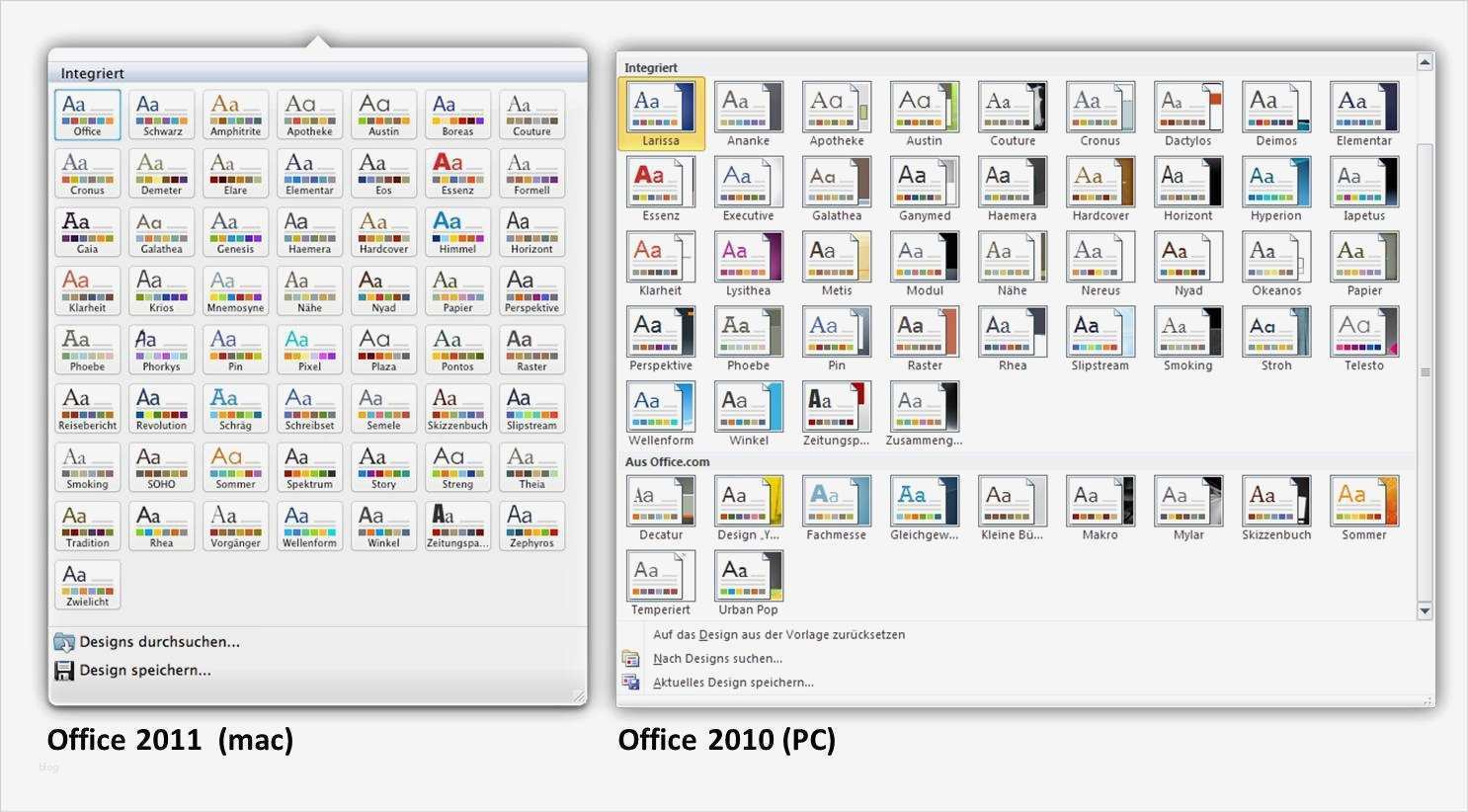Choose the Okeanos theme in the PC gallery
Image resolution: width=1468 pixels, height=812 pixels.
click(x=1276, y=264)
